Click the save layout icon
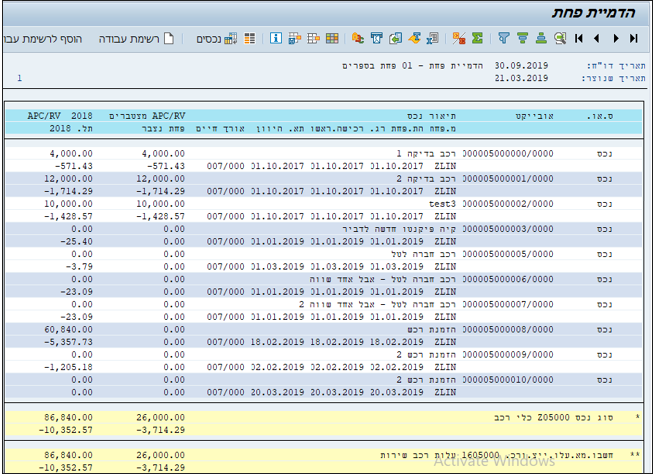656x476 pixels. (295, 38)
